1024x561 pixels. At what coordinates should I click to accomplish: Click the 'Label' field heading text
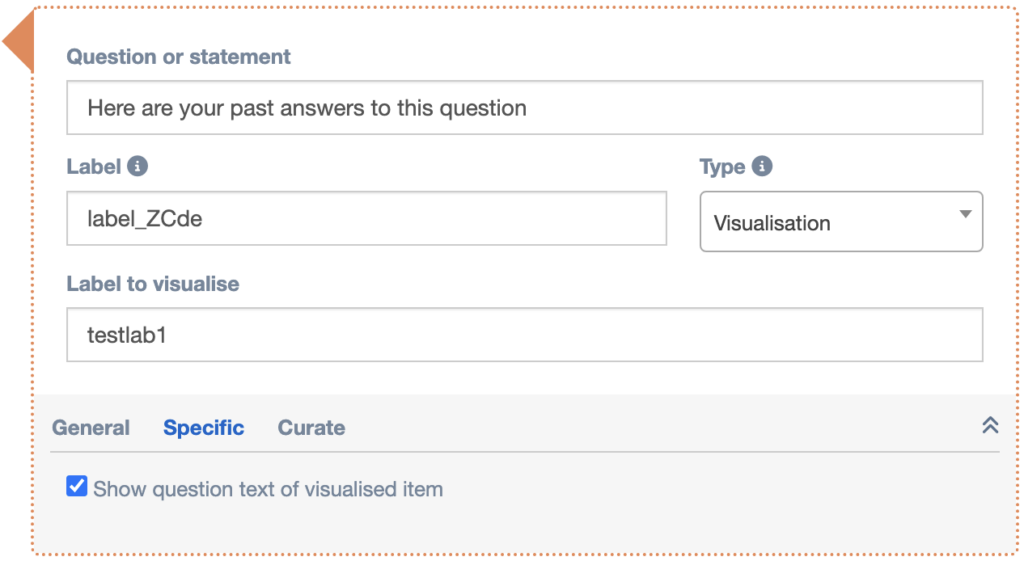click(x=93, y=167)
